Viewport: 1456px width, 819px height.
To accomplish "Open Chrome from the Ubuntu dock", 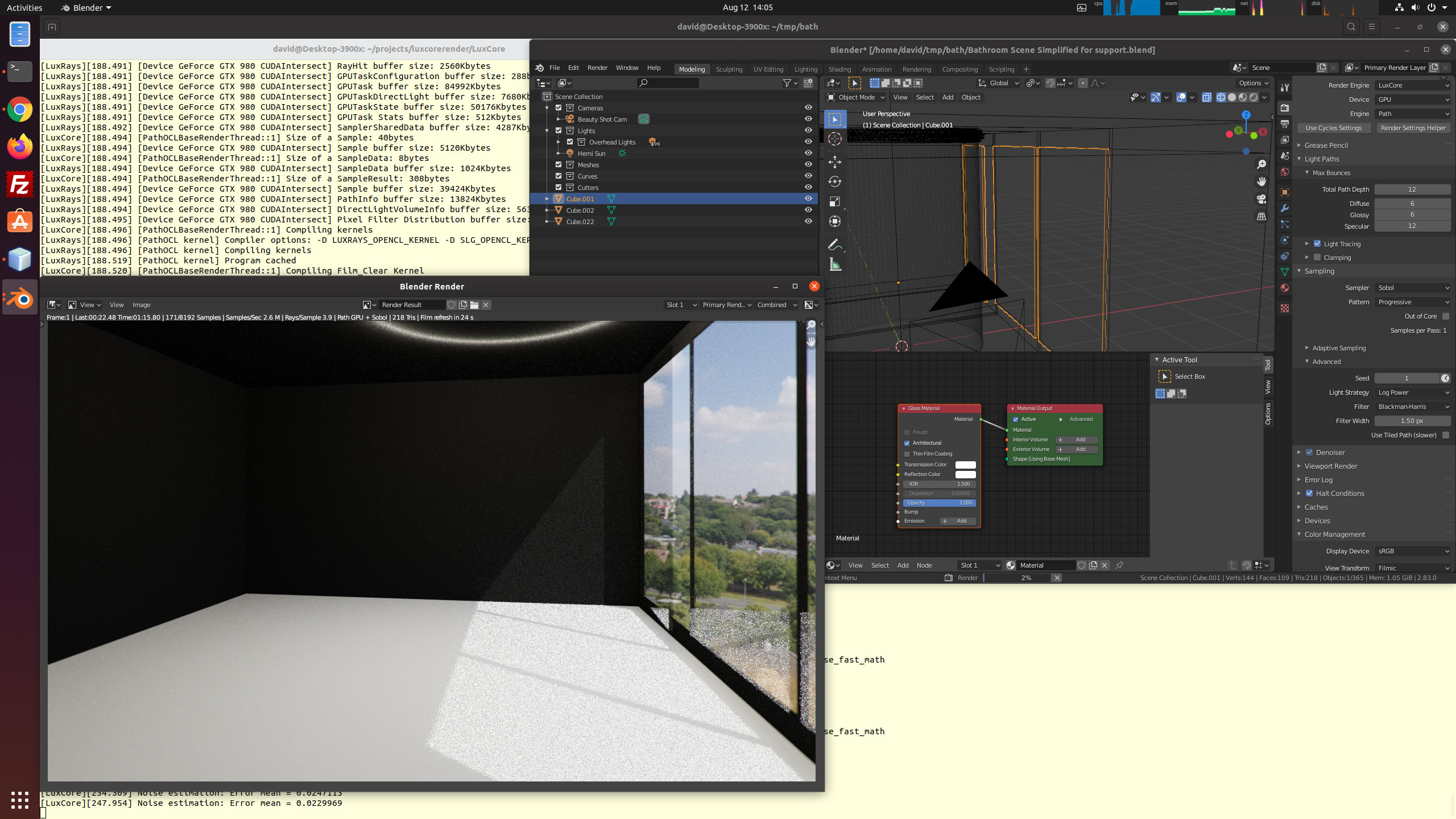I will tap(20, 109).
